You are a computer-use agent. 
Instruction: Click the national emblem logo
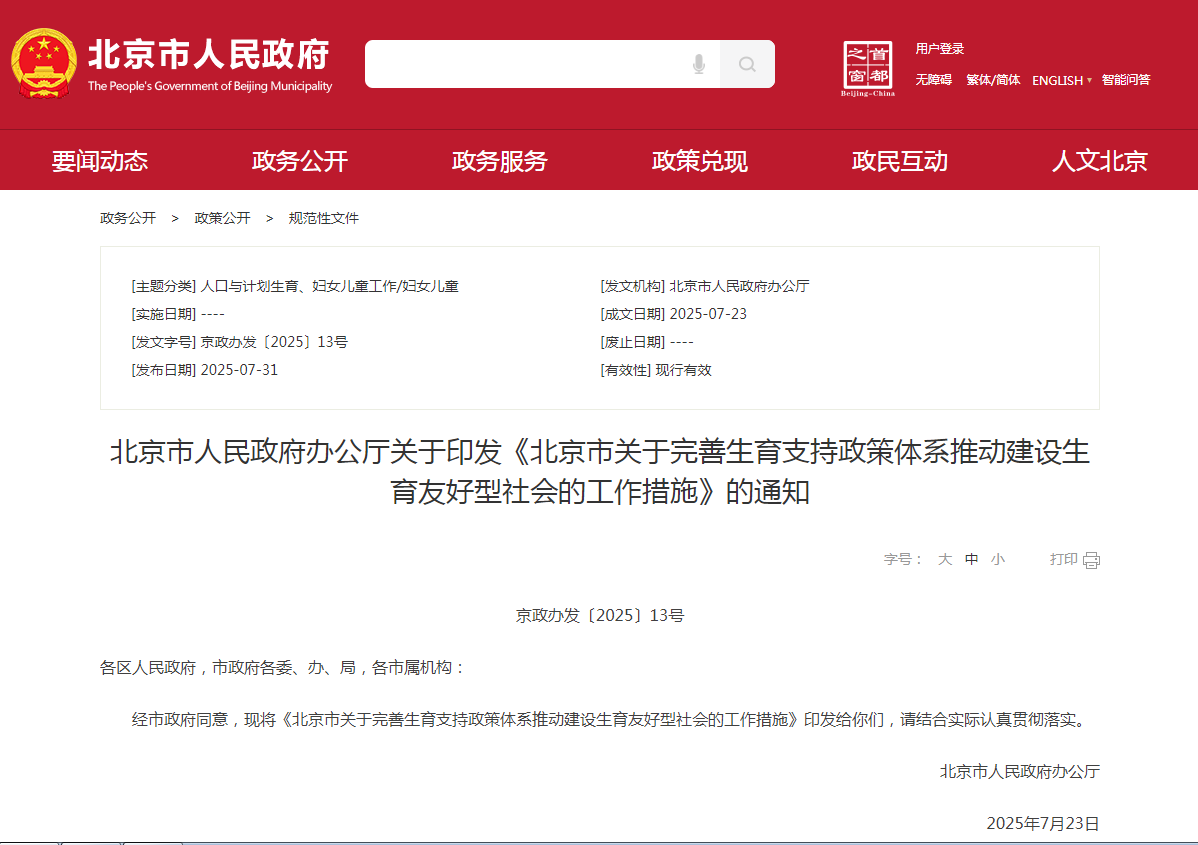[43, 64]
